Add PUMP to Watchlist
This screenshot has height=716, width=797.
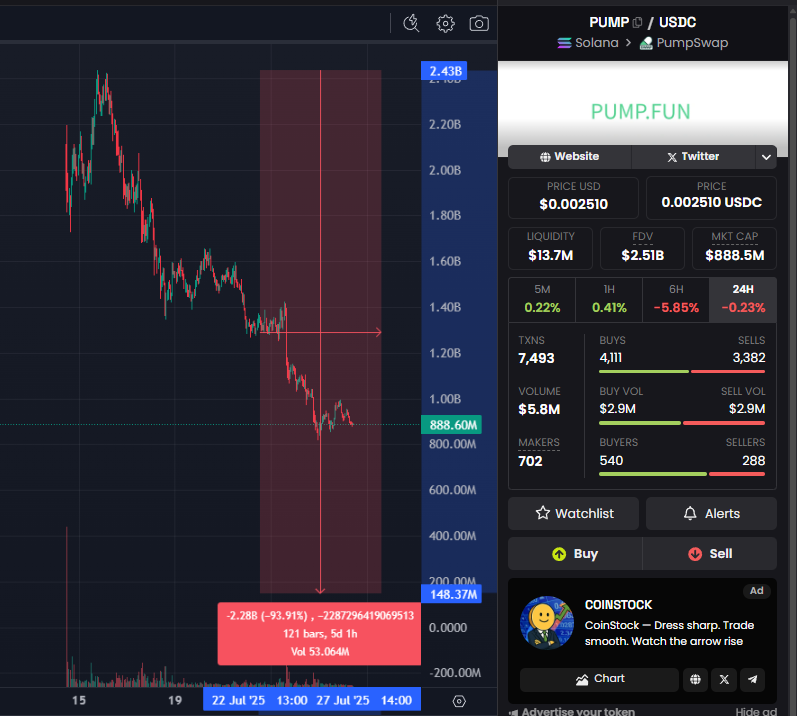573,513
